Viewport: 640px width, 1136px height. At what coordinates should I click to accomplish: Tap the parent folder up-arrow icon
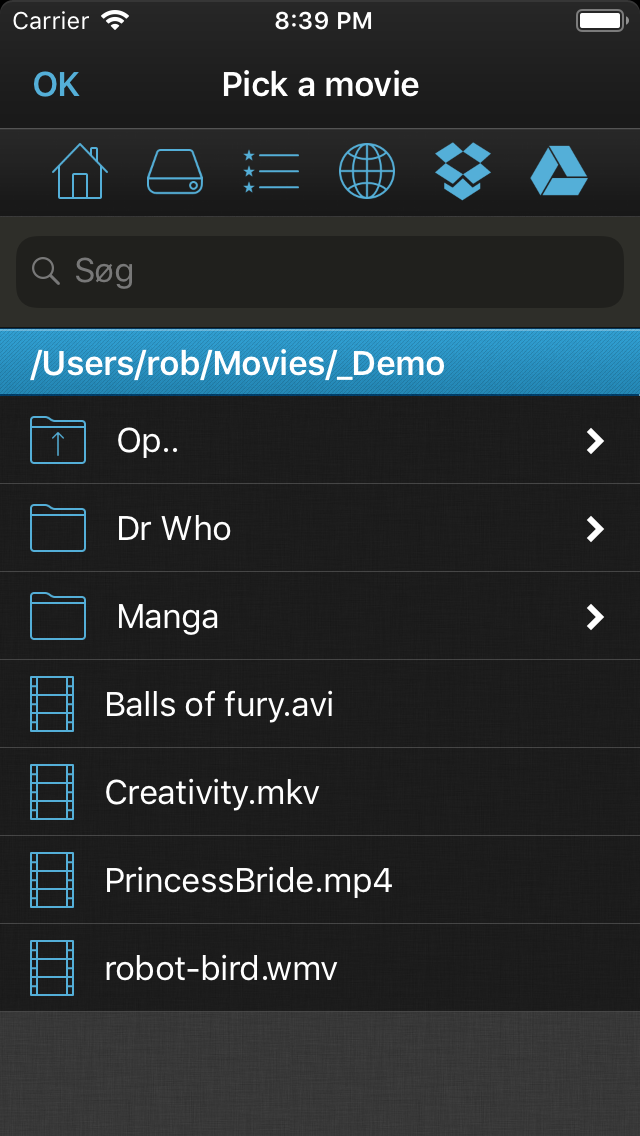click(58, 441)
